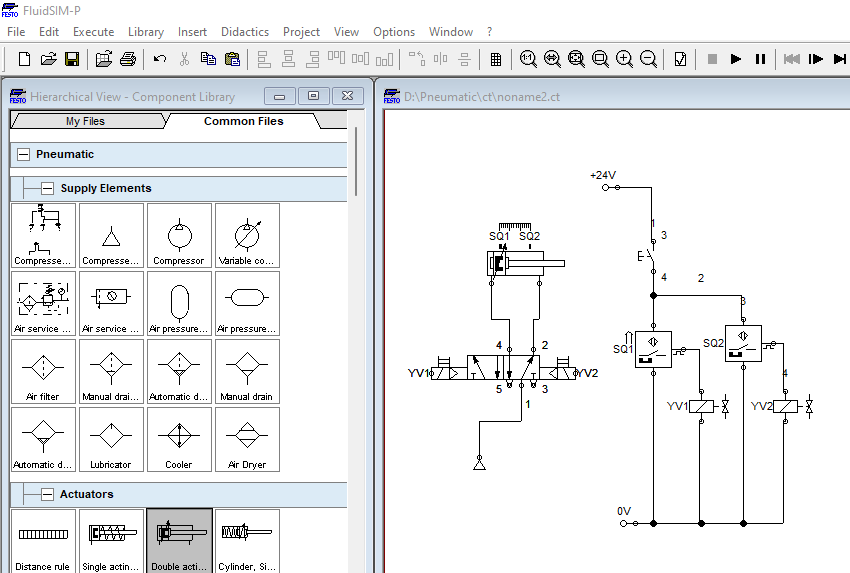This screenshot has height=573, width=850.
Task: Maximize the Component Library window
Action: point(313,96)
